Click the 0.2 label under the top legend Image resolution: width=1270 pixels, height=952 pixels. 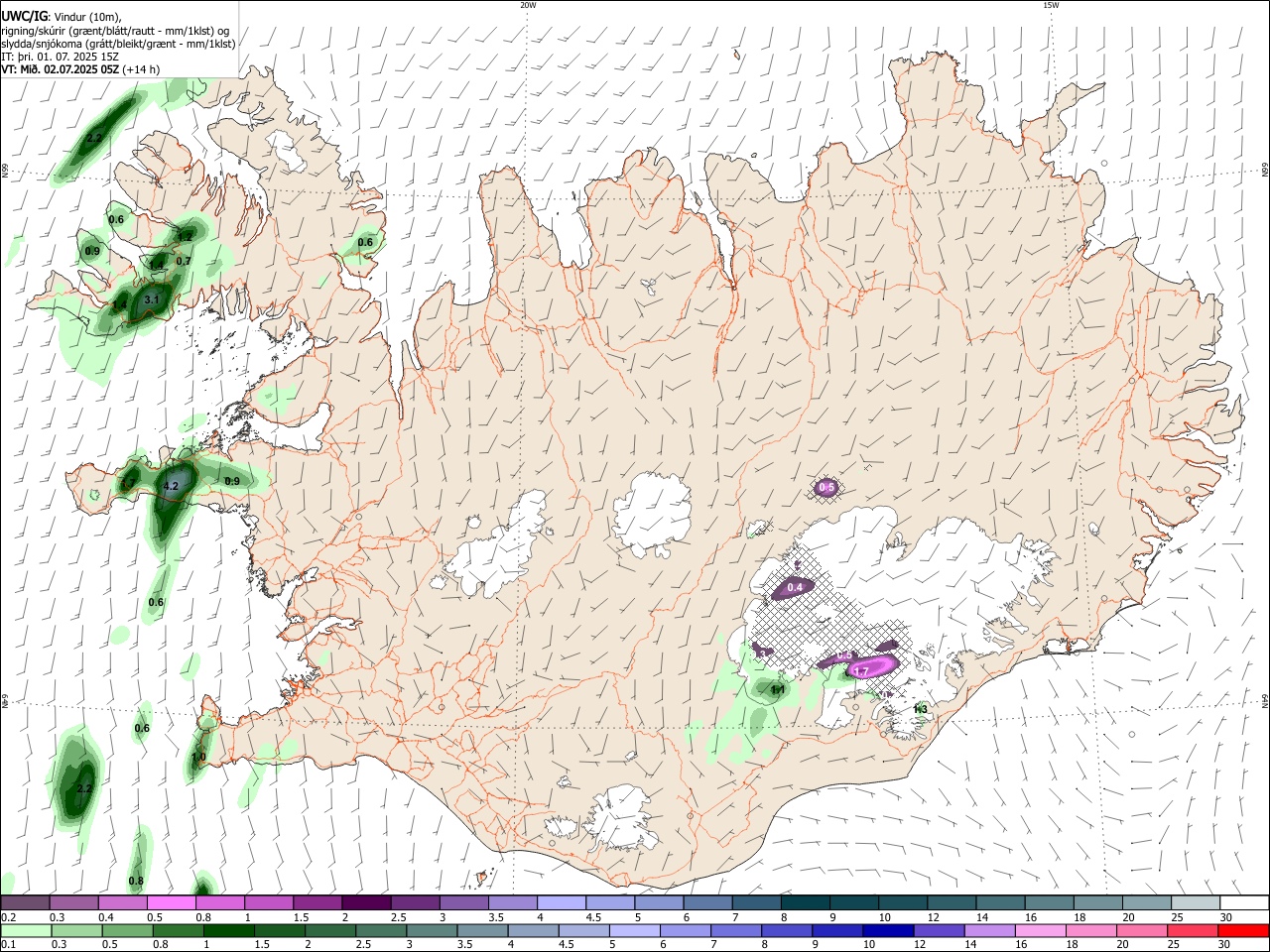8,917
